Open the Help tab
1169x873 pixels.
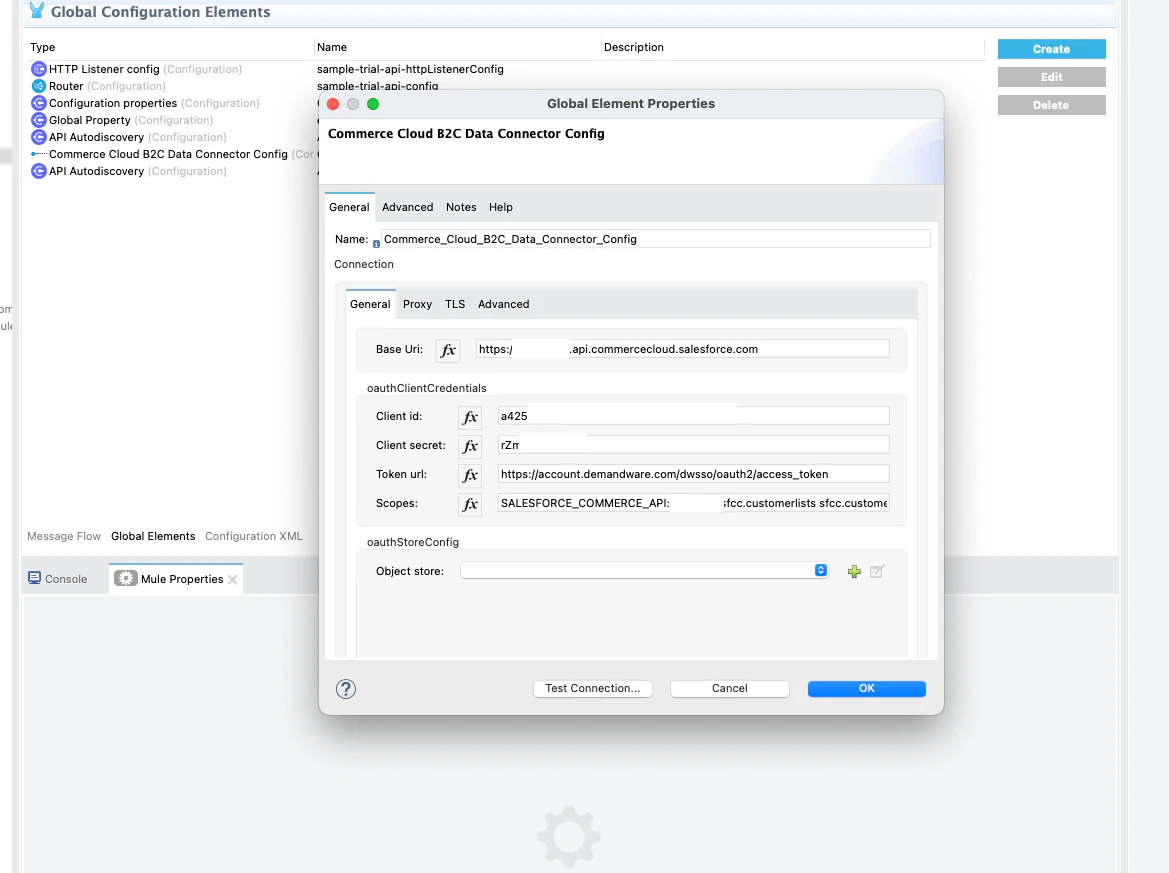[x=500, y=207]
